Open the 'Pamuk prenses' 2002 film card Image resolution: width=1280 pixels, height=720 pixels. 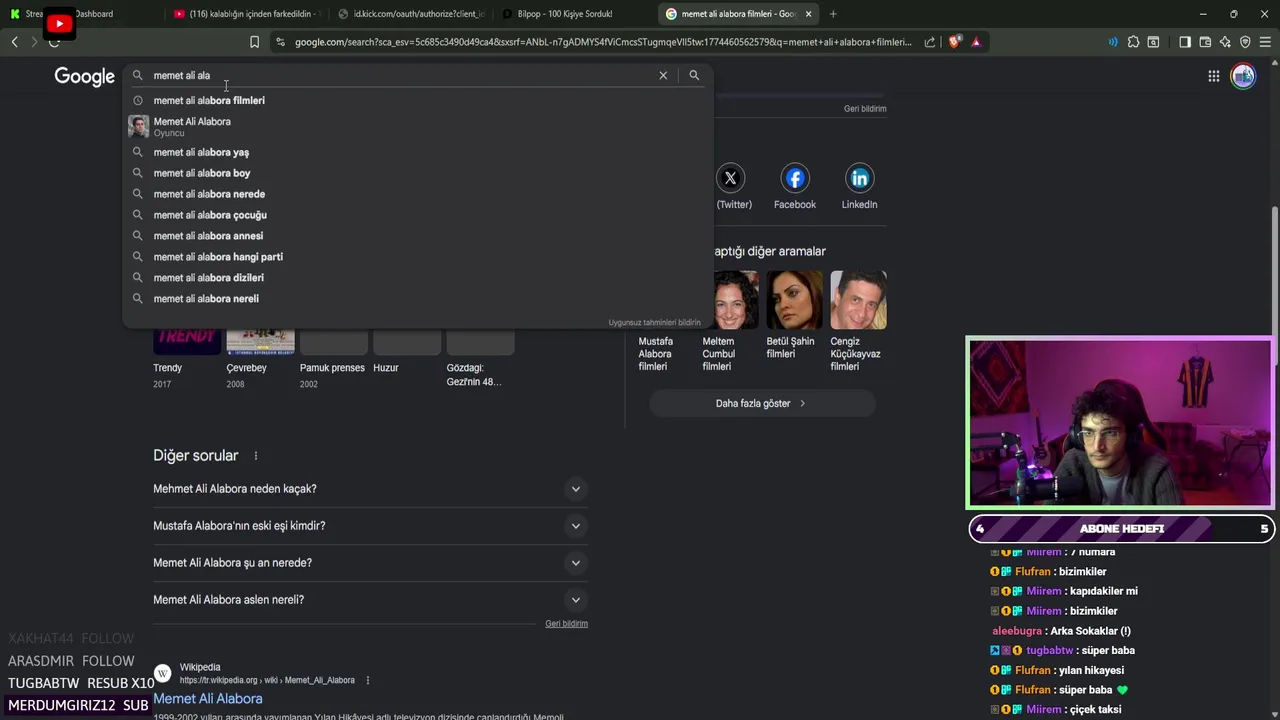333,360
